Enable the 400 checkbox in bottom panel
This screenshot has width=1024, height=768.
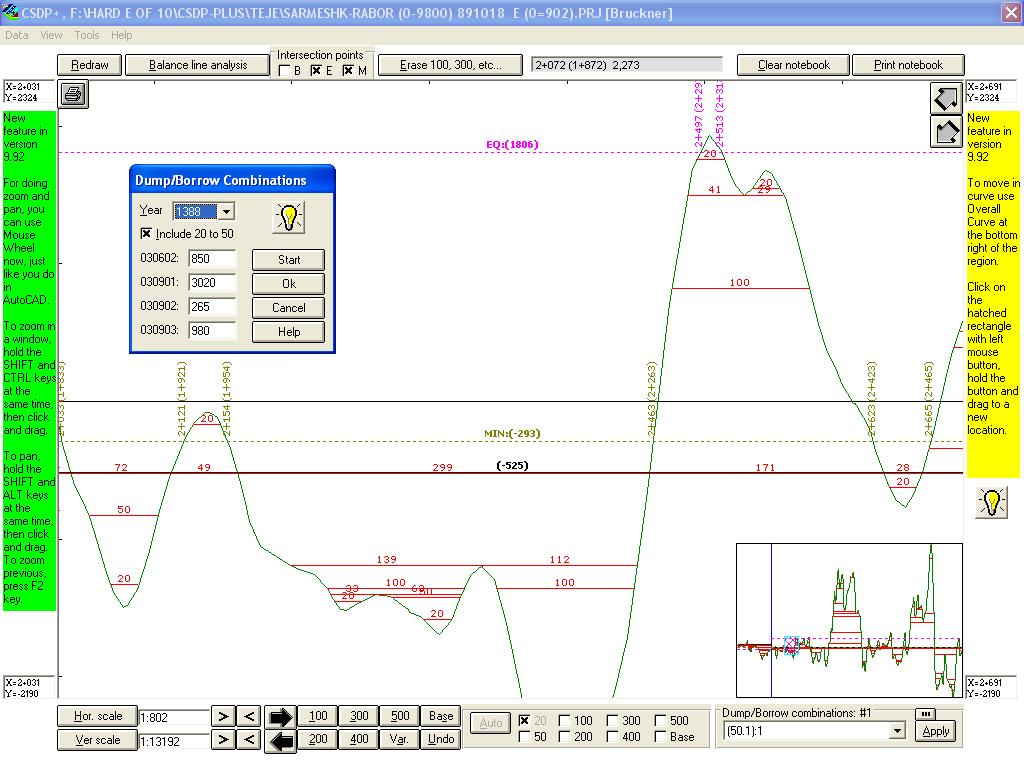613,737
